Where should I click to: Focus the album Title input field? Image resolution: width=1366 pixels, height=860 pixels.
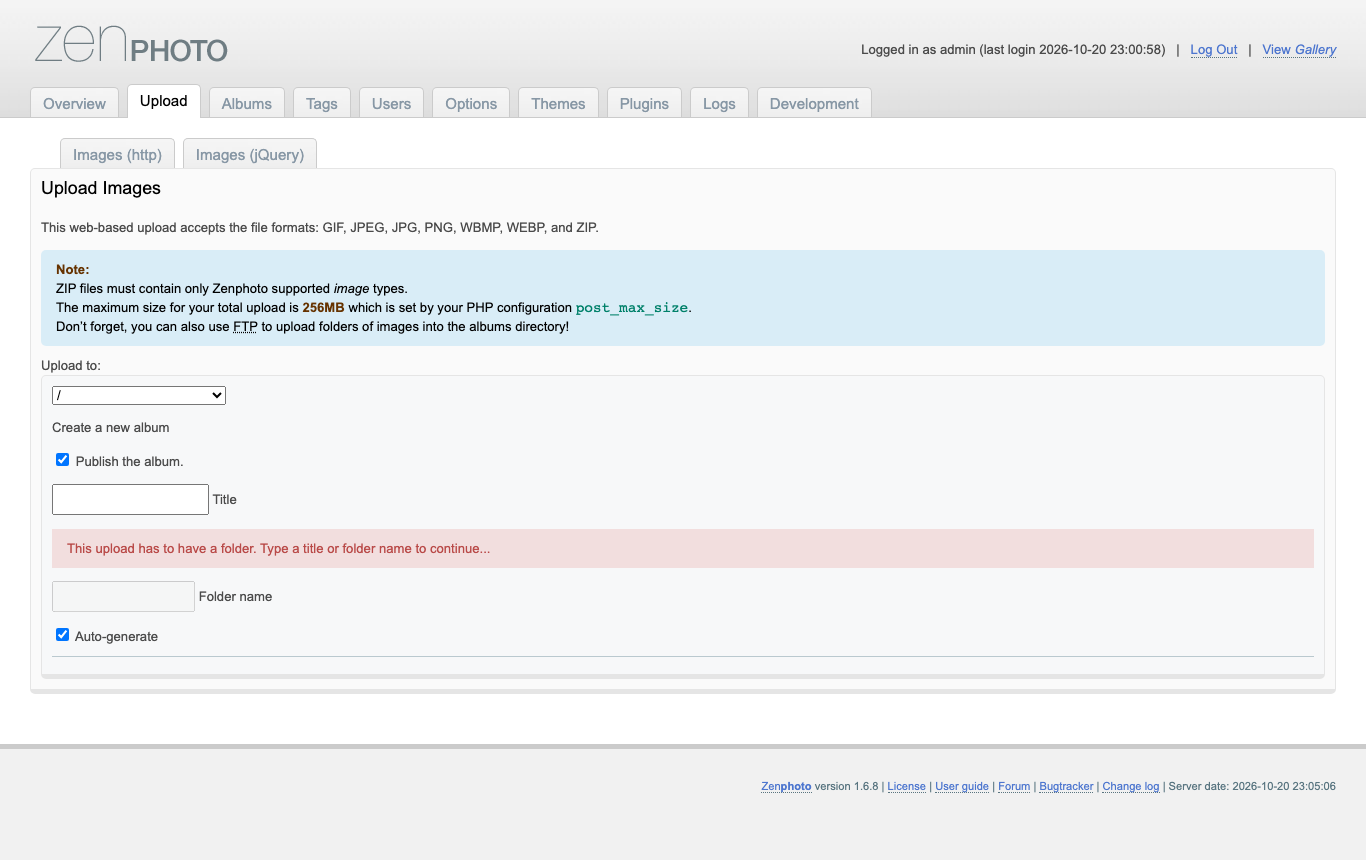coord(130,499)
